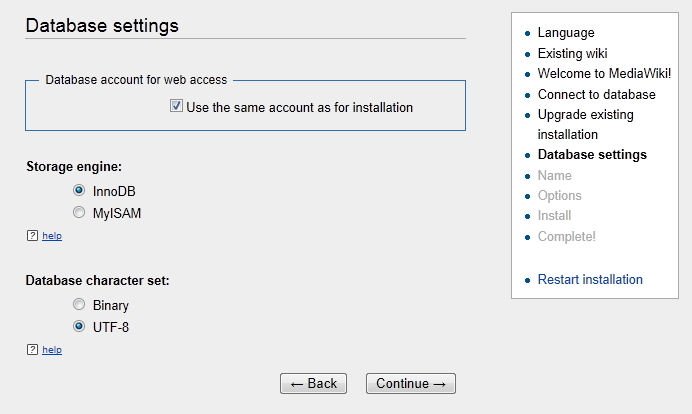Click the Options step in the sidebar
Screen dimensions: 692x414
pos(559,195)
